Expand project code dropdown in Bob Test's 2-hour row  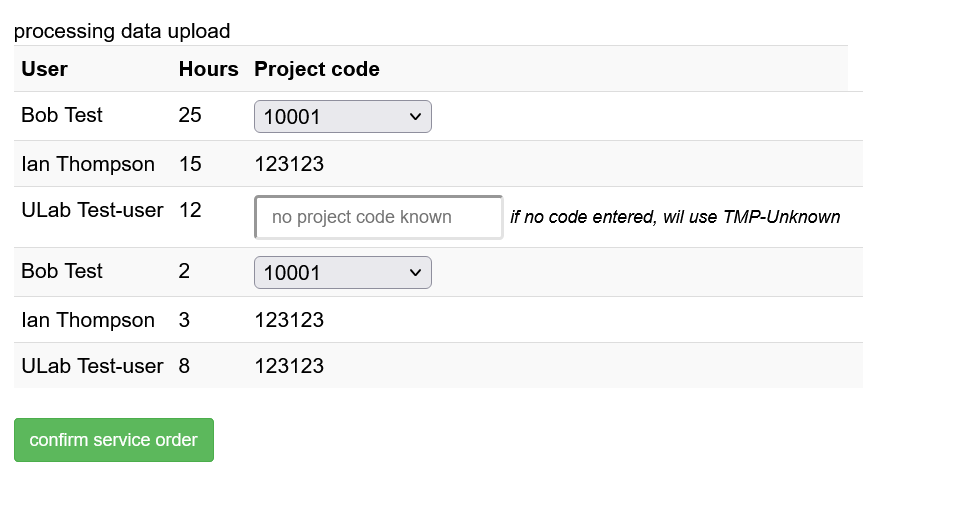tap(342, 273)
